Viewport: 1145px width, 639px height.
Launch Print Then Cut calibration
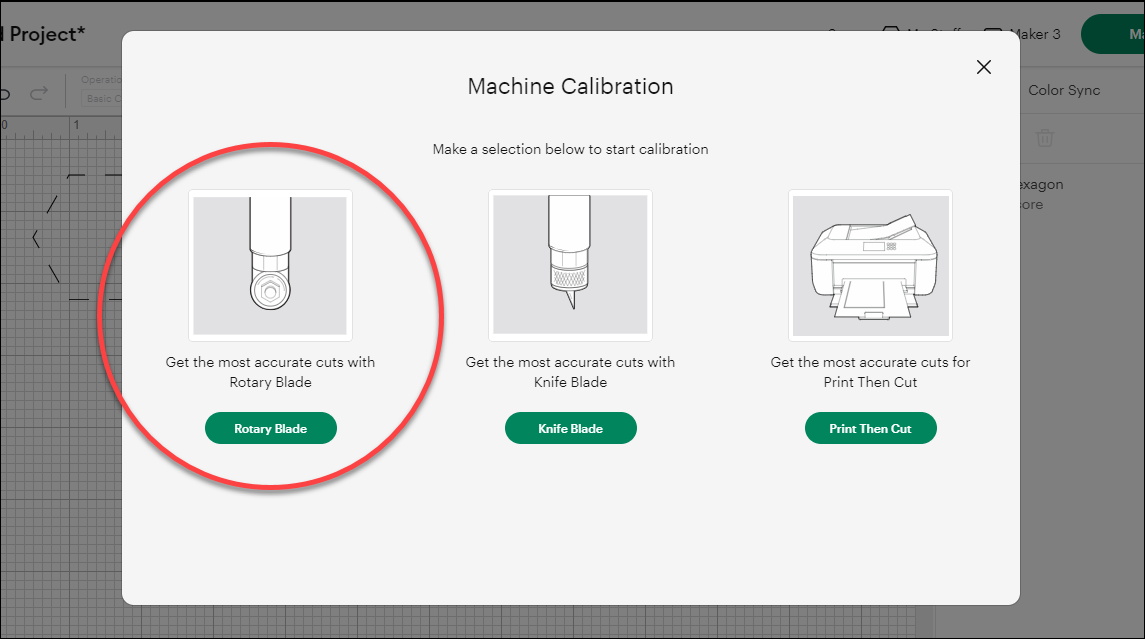[870, 428]
